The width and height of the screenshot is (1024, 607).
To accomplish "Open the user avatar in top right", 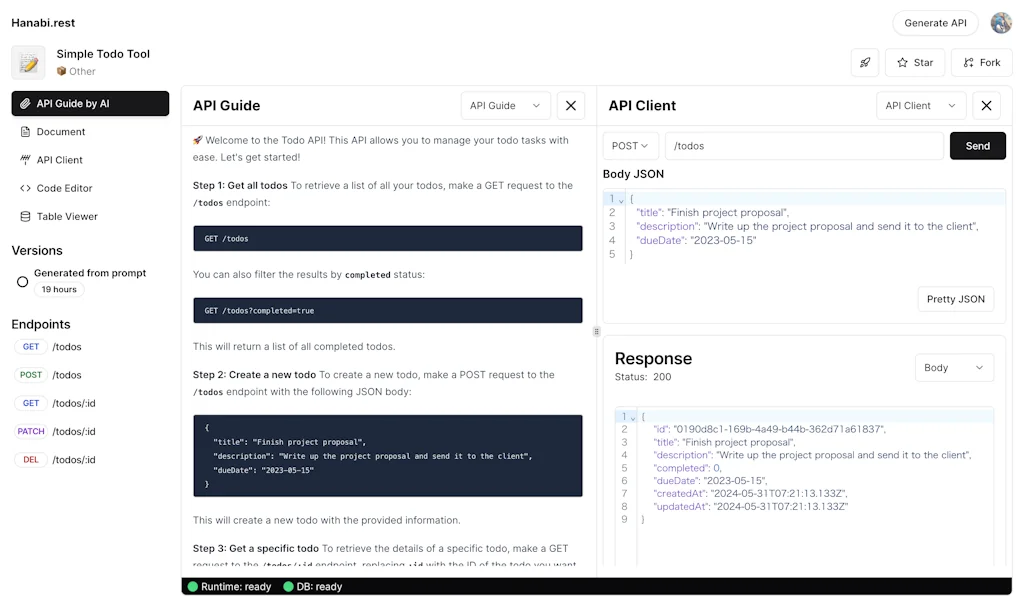I will tap(1000, 23).
